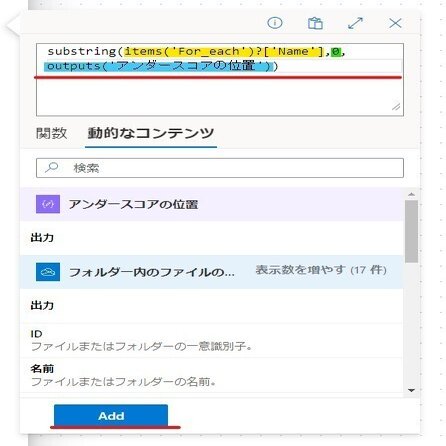The width and height of the screenshot is (446, 446).
Task: Select the 動的なコンテンツ tab
Action: coord(151,133)
